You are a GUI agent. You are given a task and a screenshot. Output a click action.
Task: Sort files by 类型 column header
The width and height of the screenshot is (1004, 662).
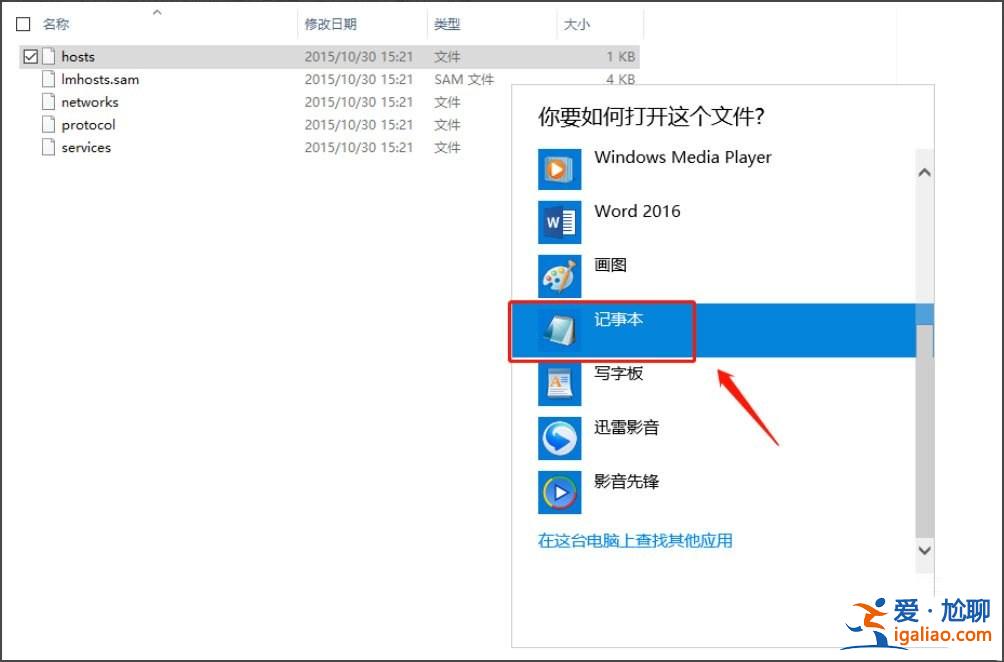(x=448, y=23)
